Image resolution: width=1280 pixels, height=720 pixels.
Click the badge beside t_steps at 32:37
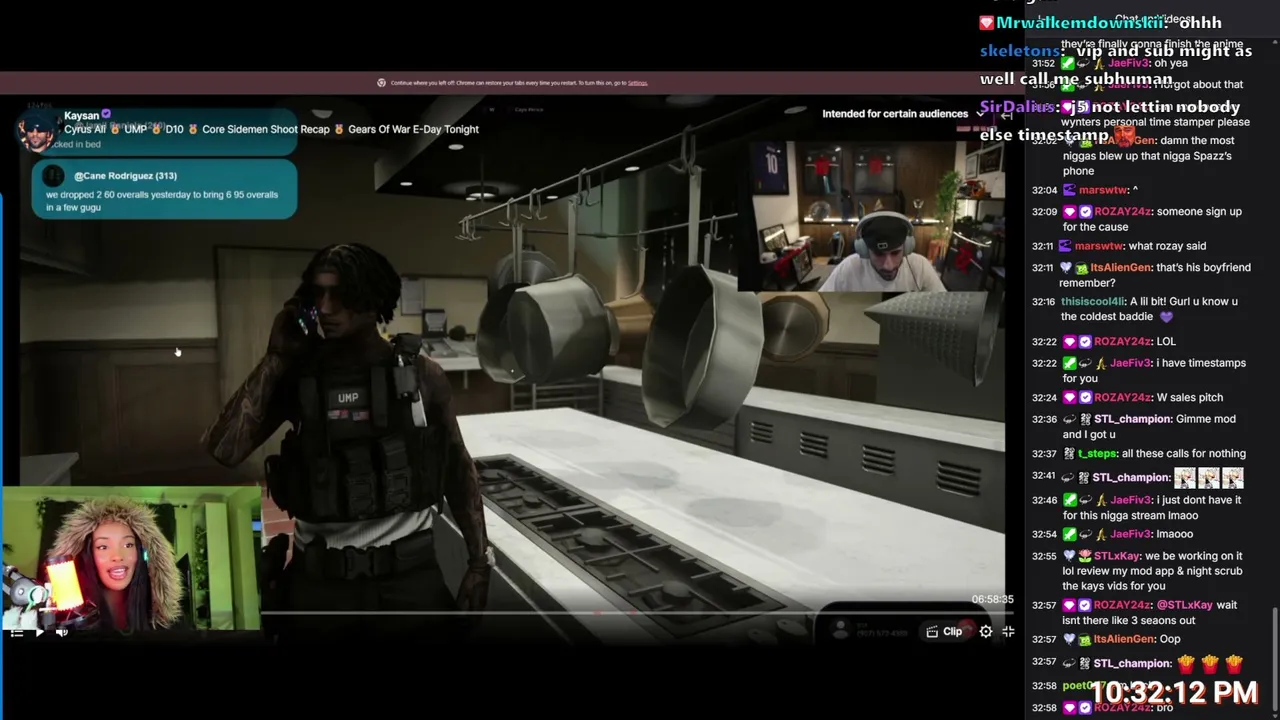click(1069, 454)
